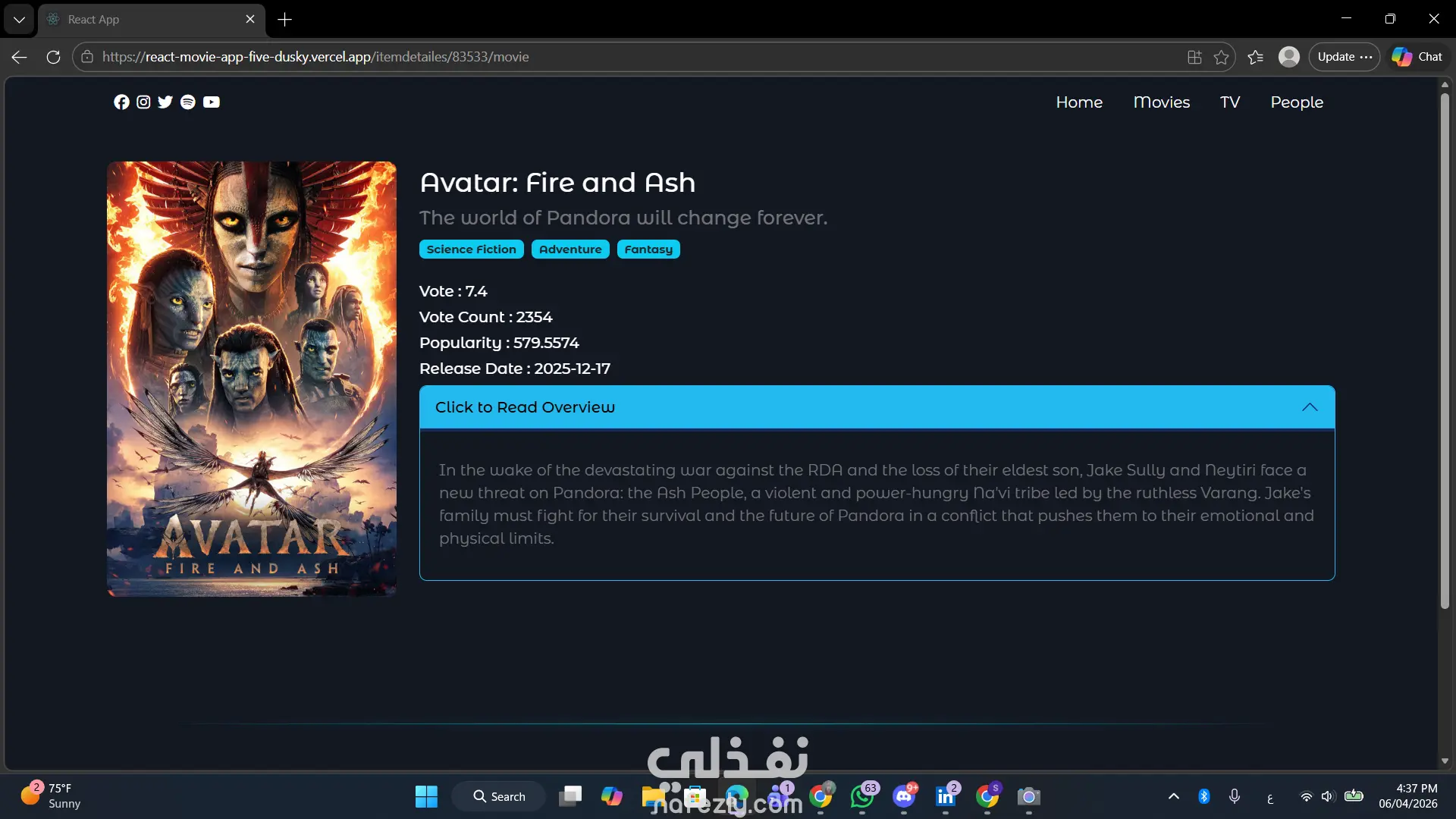The image size is (1456, 819).
Task: Open the Instagram social icon
Action: 143,102
